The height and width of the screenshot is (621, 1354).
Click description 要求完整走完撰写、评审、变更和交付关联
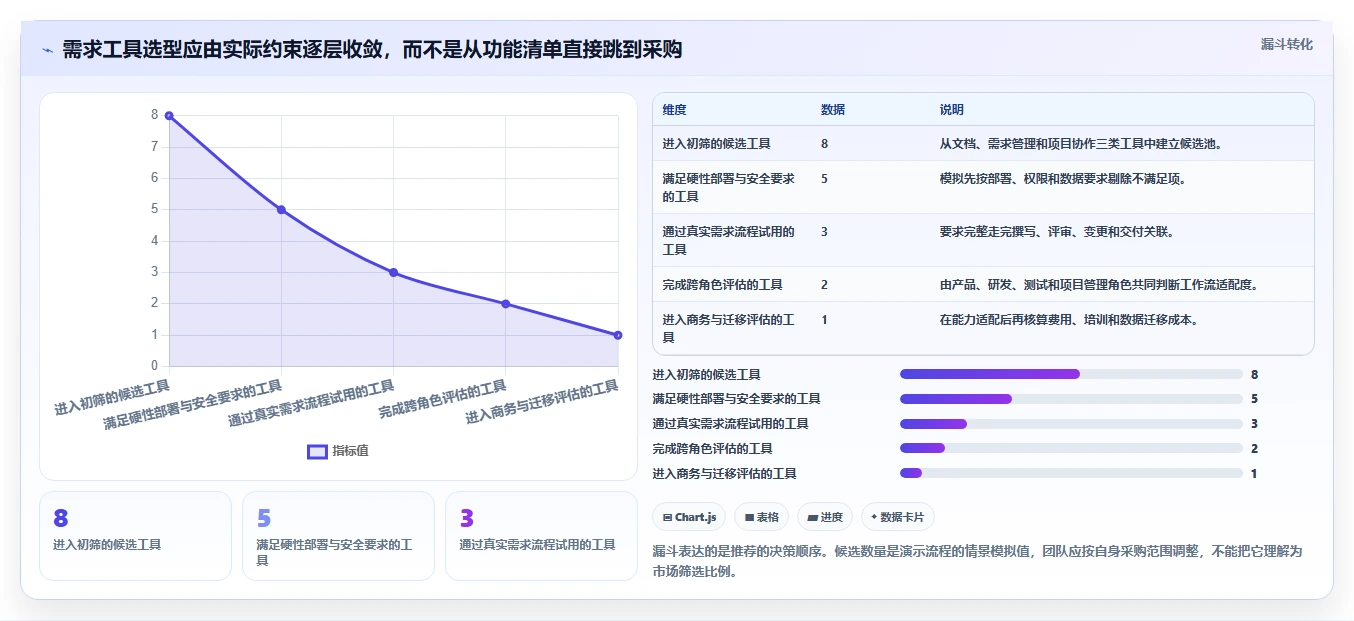pos(1057,232)
